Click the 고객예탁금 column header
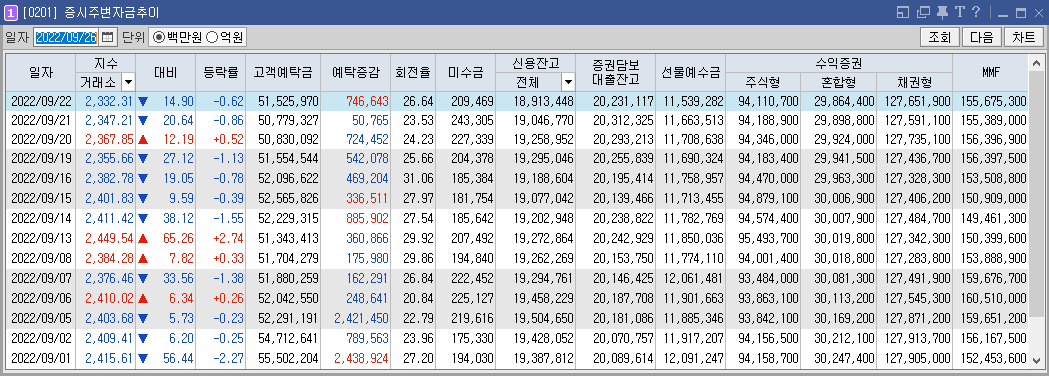 [282, 73]
